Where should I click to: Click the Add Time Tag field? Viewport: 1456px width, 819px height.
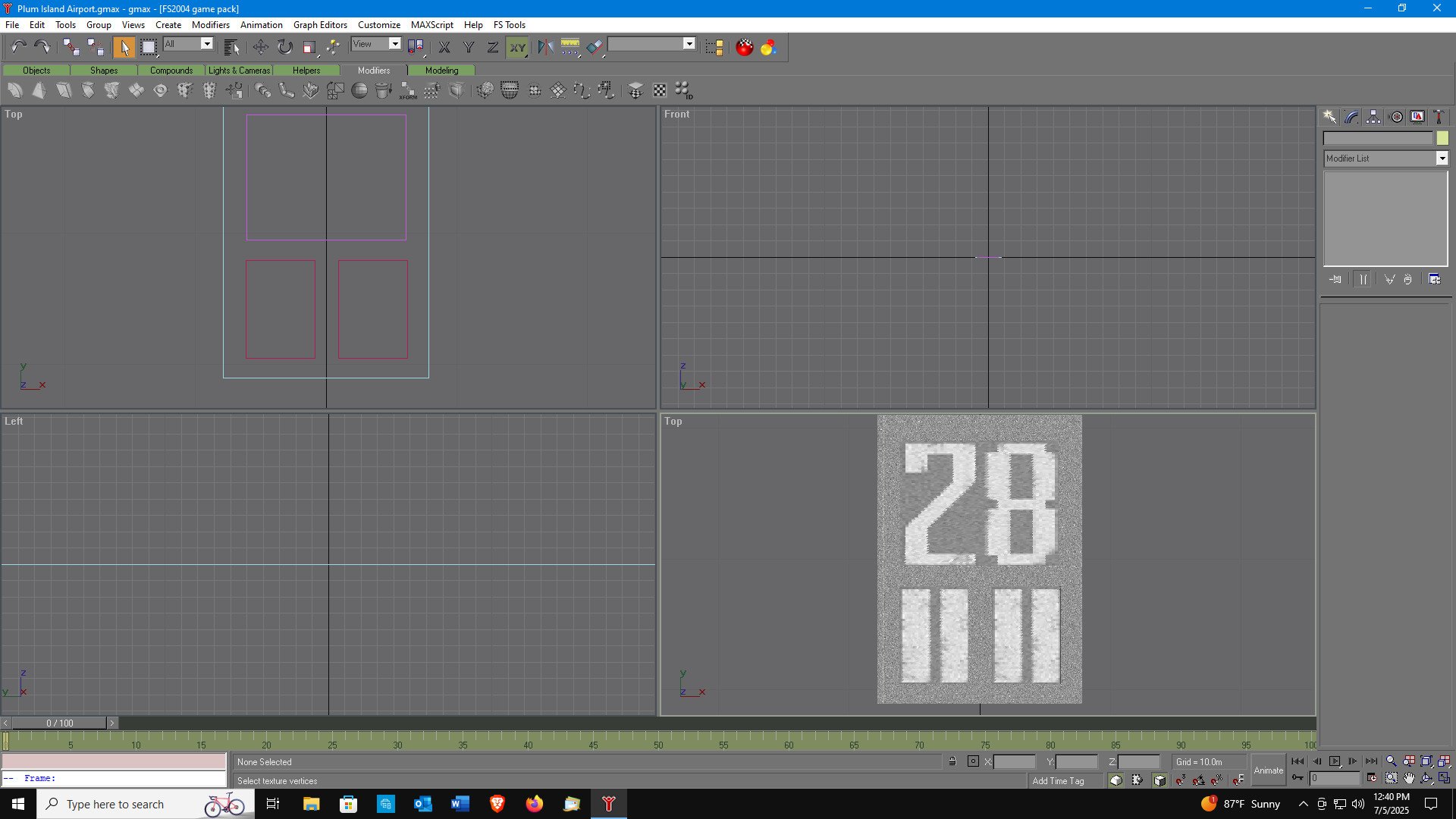click(x=1065, y=780)
